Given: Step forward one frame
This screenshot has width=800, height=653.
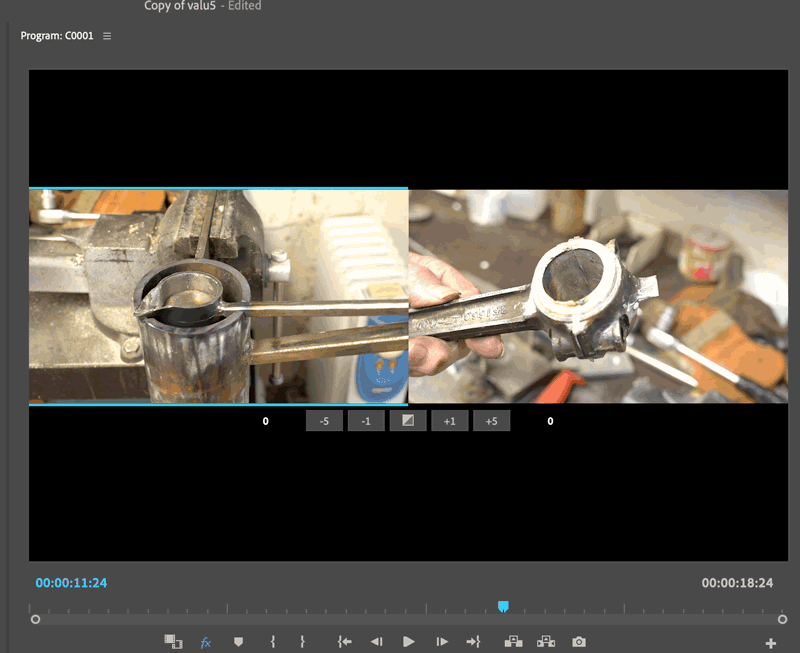Looking at the screenshot, I should (x=440, y=642).
